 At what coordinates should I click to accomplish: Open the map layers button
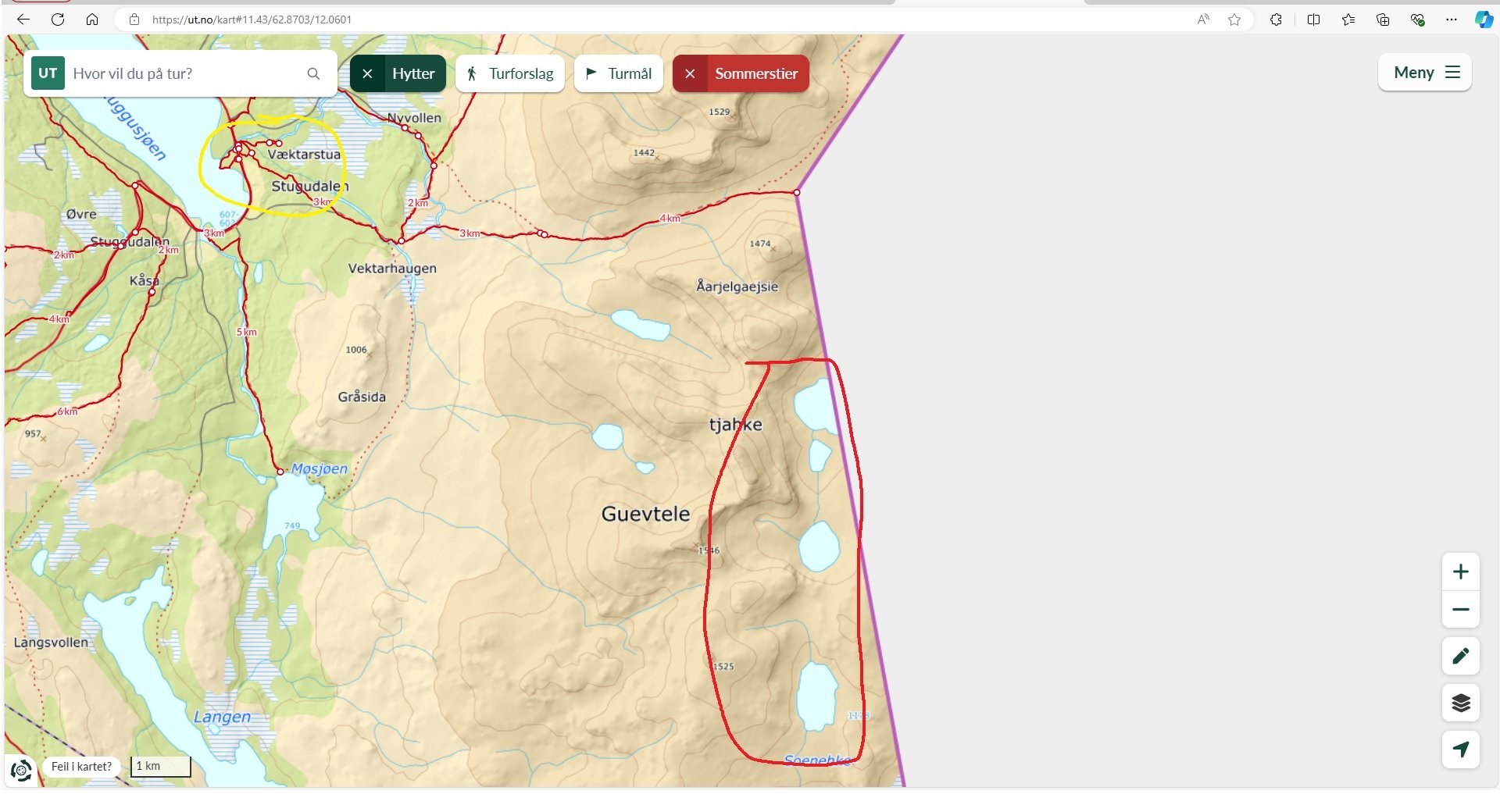tap(1460, 703)
